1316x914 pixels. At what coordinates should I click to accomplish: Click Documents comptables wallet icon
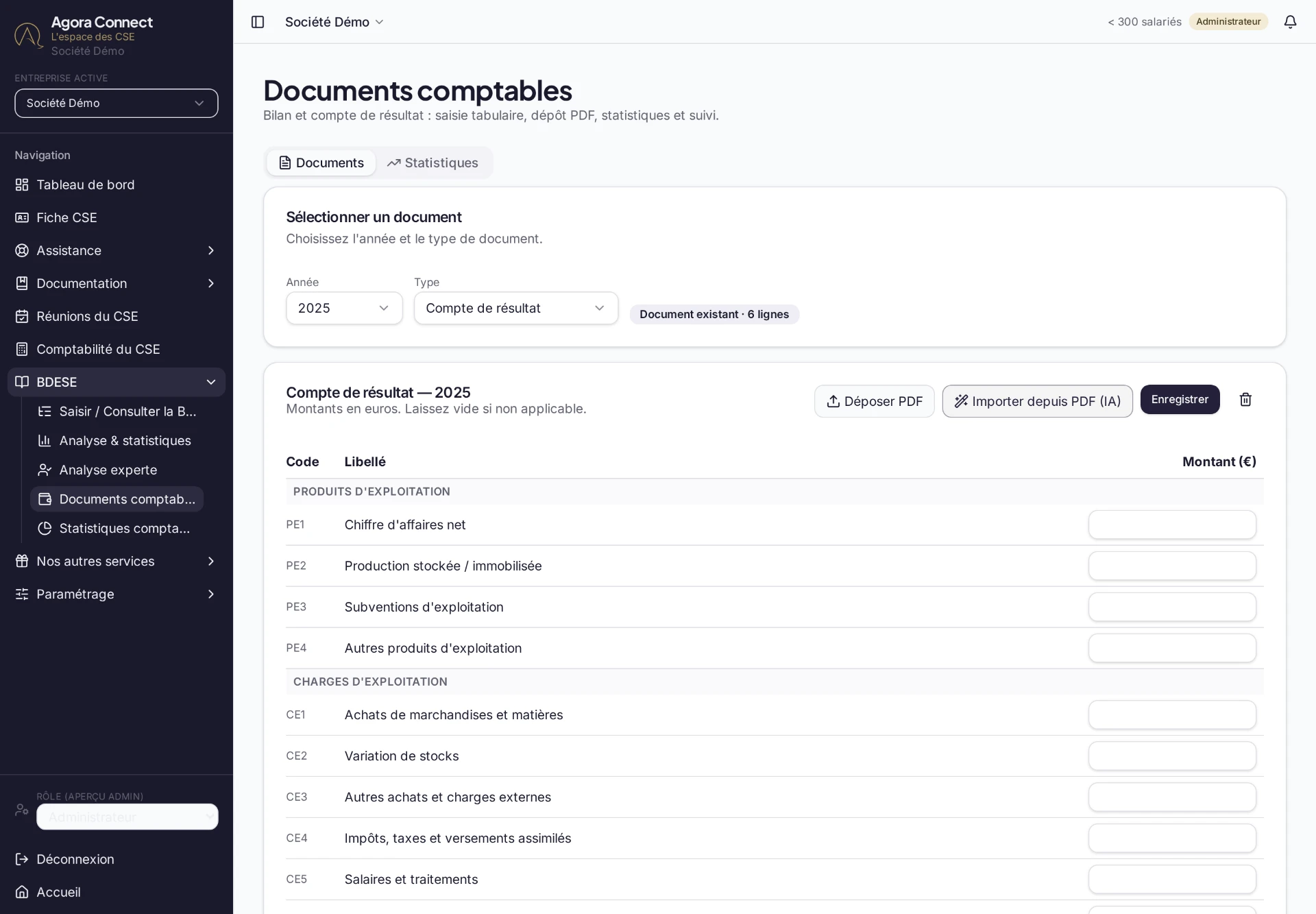tap(45, 499)
